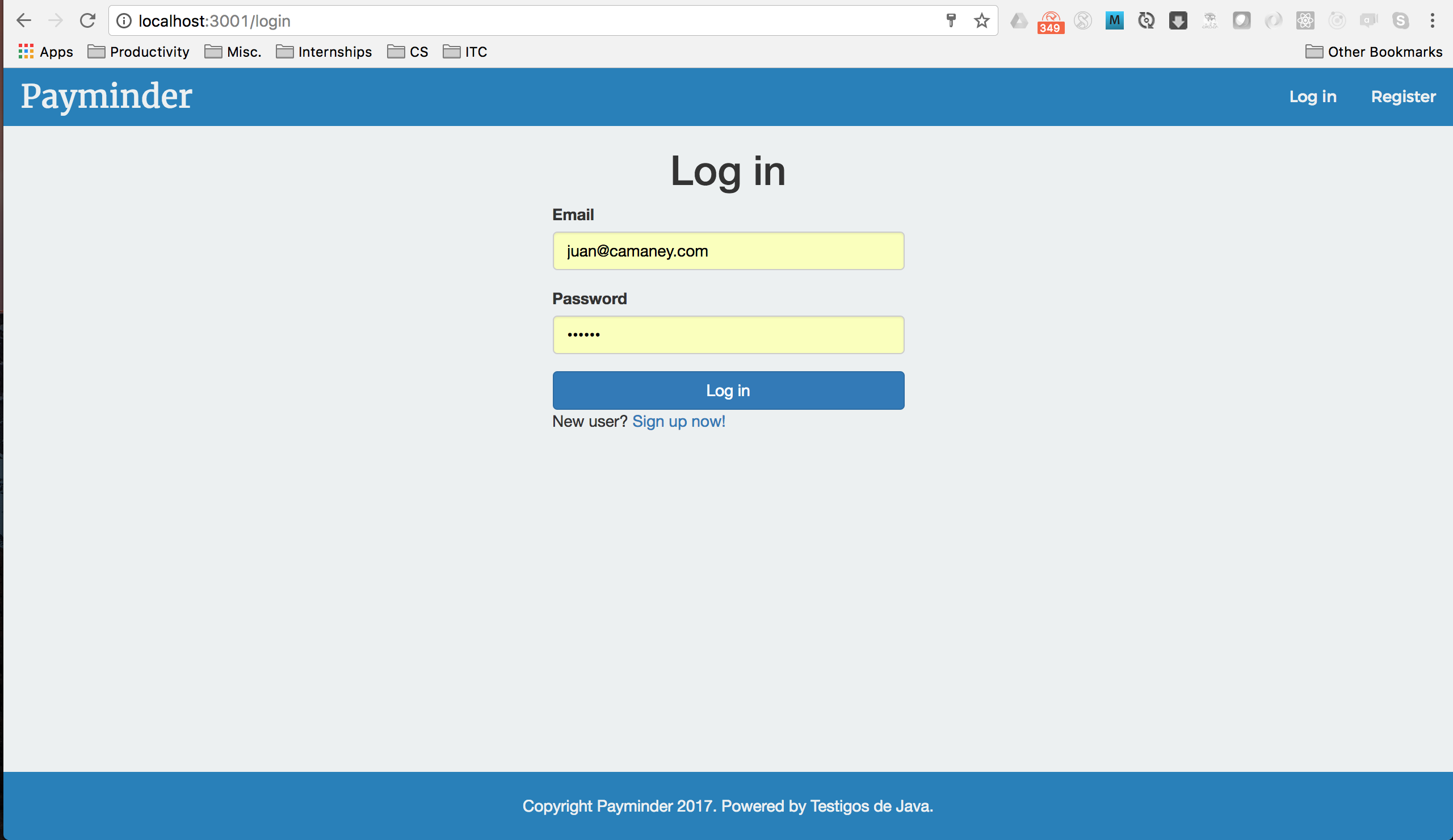Follow the Sign up now! link
The image size is (1453, 840).
click(x=679, y=422)
